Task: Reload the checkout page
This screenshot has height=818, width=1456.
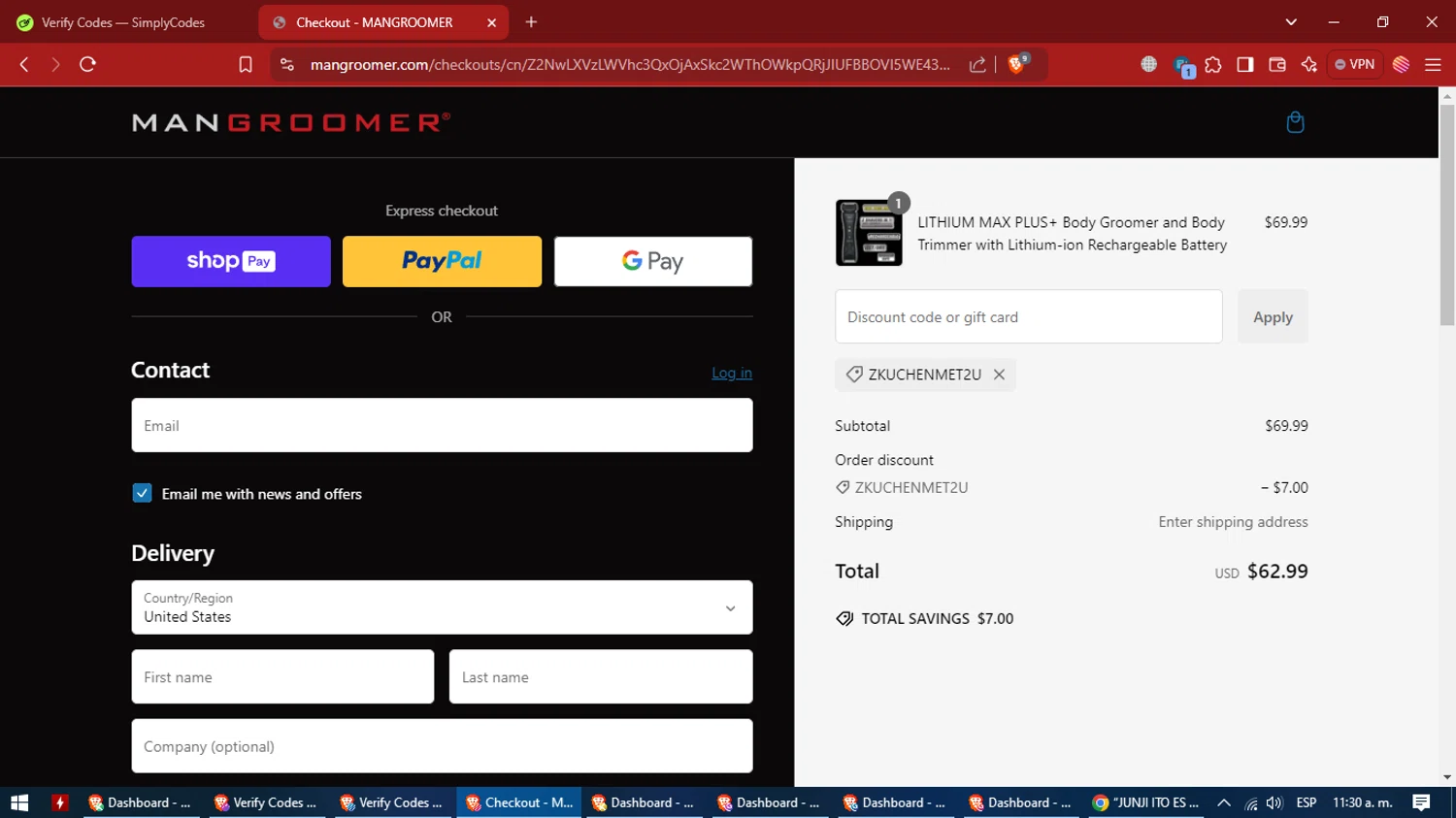Action: click(87, 64)
